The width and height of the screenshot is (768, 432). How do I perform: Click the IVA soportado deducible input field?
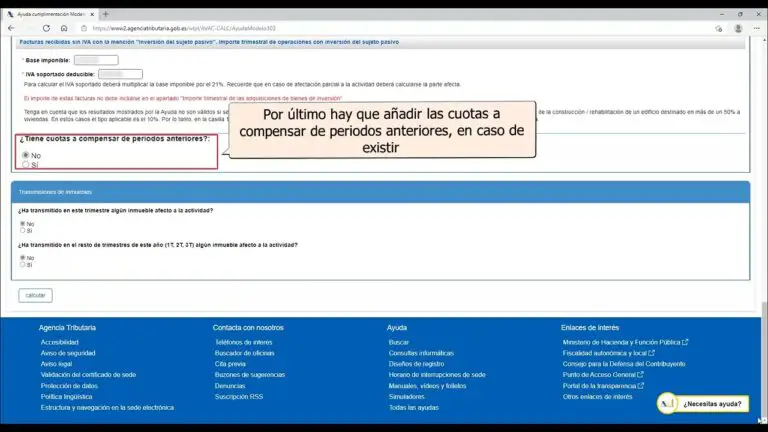[120, 74]
